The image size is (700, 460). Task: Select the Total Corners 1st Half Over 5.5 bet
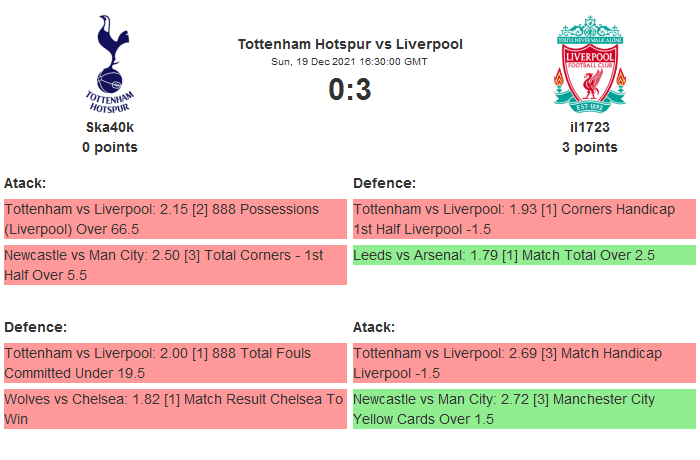(x=174, y=265)
